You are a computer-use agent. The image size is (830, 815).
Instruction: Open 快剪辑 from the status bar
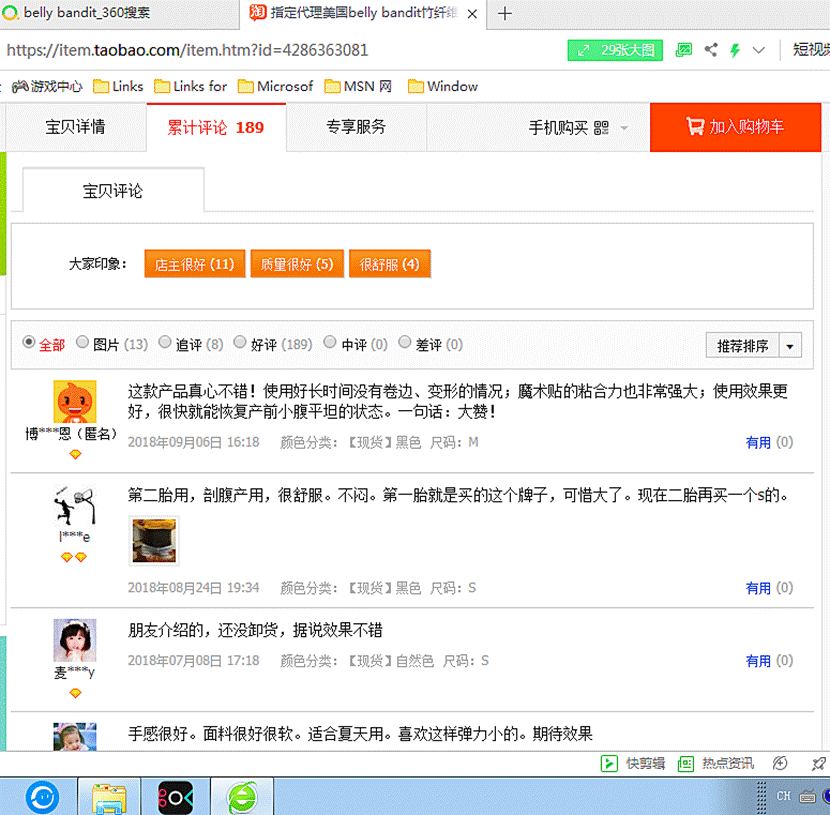[634, 763]
